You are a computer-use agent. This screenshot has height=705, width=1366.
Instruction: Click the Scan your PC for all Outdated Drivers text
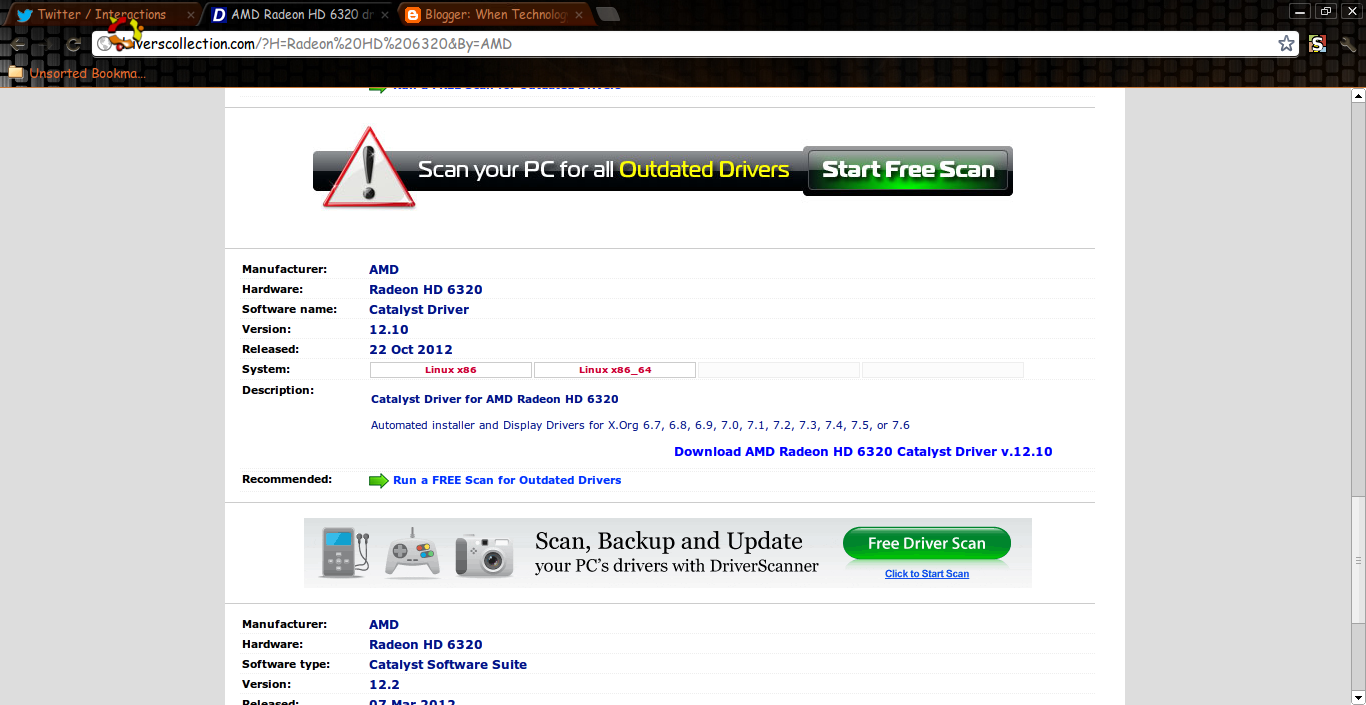604,170
